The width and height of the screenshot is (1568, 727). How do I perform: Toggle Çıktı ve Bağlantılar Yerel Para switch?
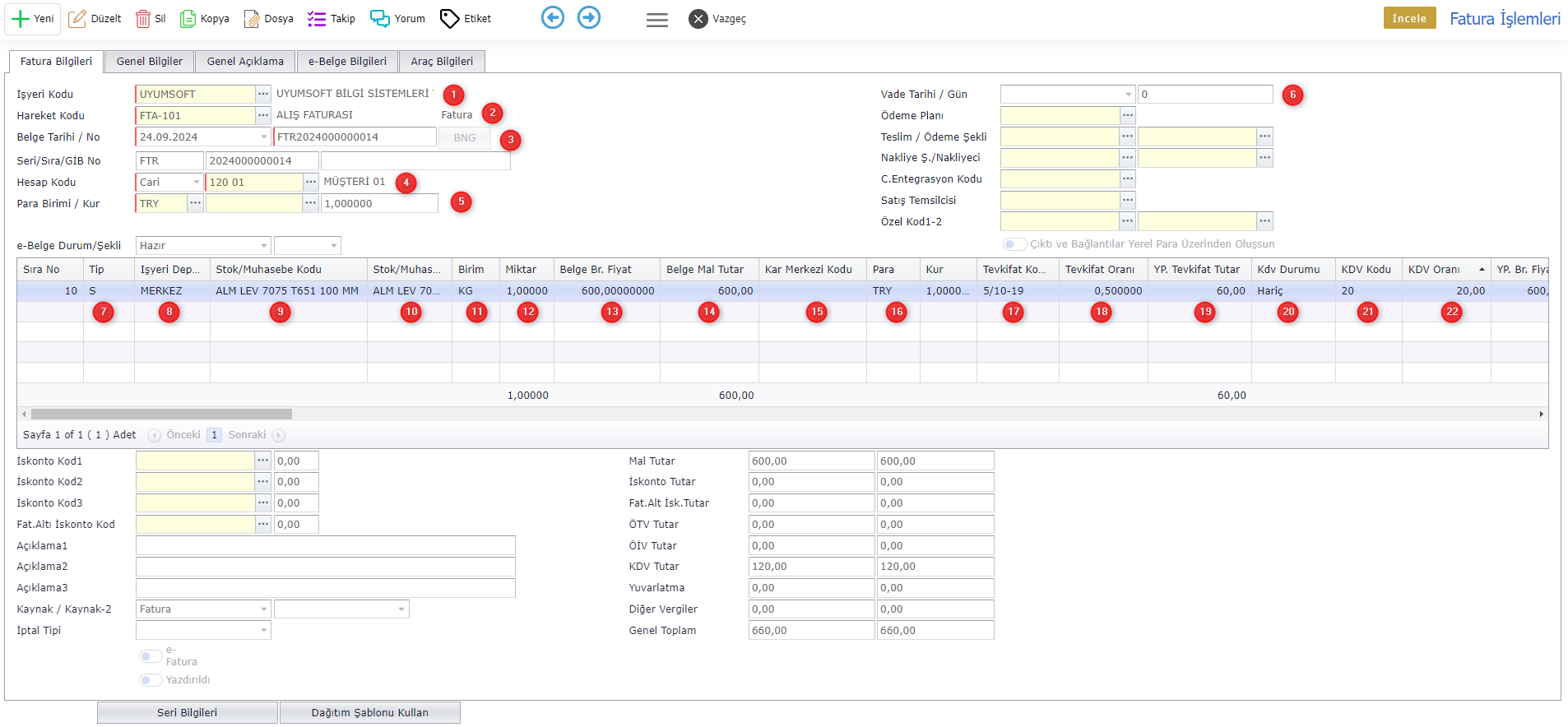[x=1014, y=244]
